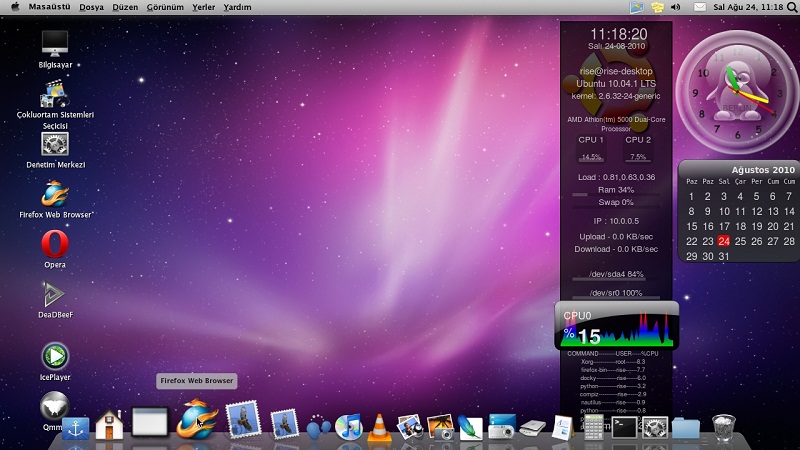This screenshot has width=800, height=450.
Task: Click the VLC cone icon in dock
Action: [379, 427]
